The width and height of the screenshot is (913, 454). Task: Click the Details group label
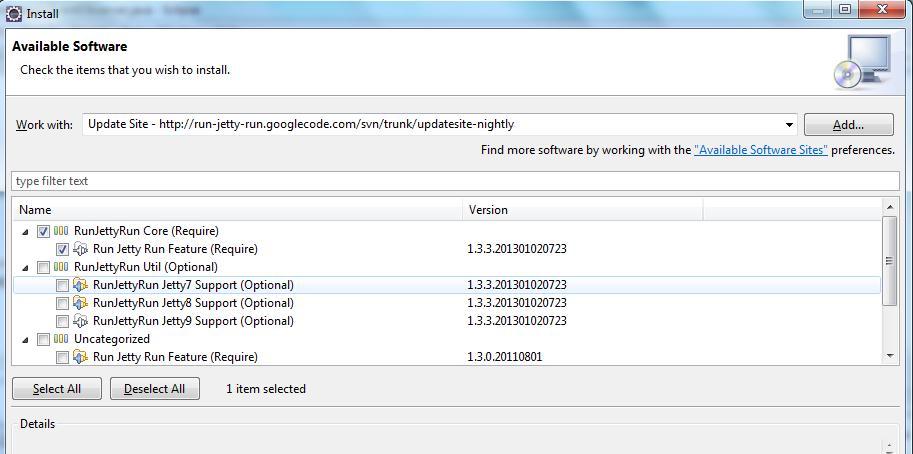point(37,424)
